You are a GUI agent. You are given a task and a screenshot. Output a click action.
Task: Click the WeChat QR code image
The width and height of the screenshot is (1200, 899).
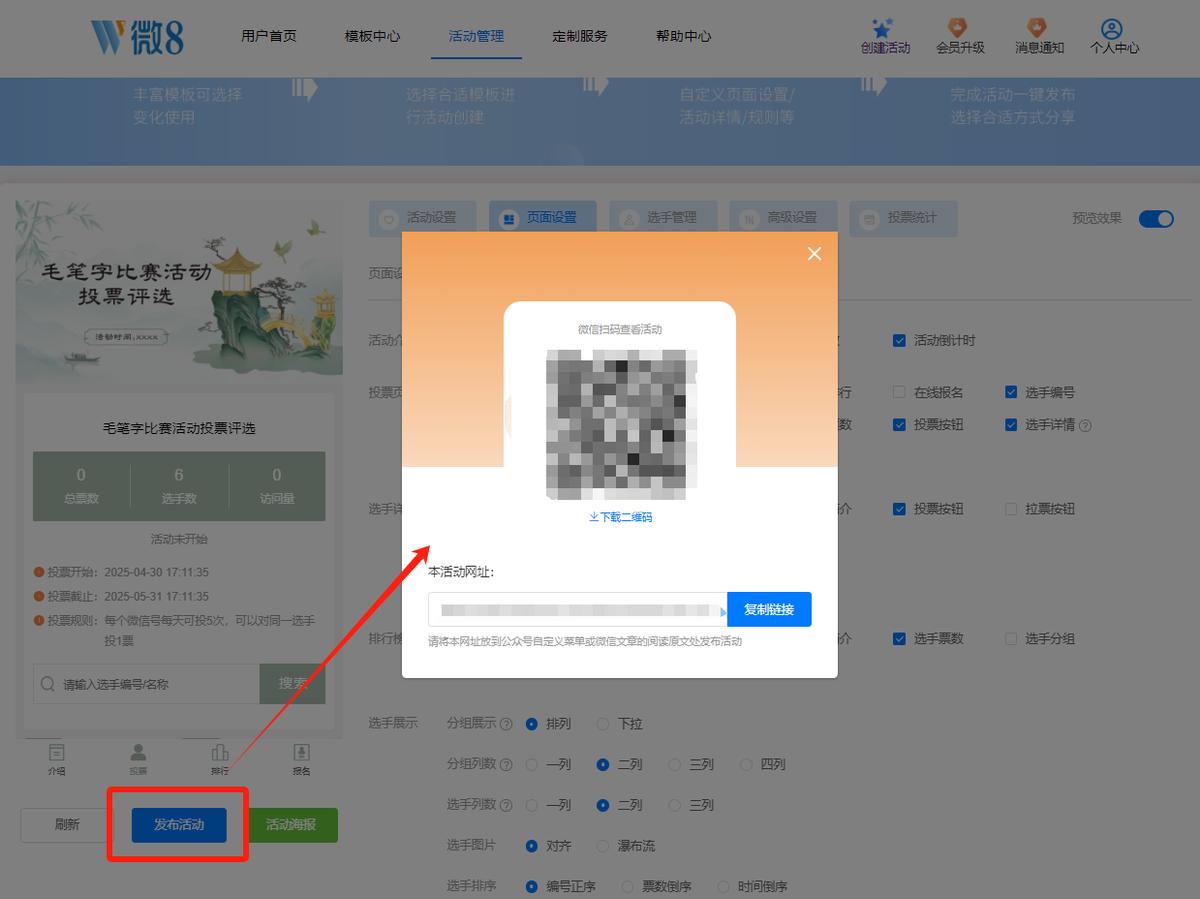(x=620, y=423)
